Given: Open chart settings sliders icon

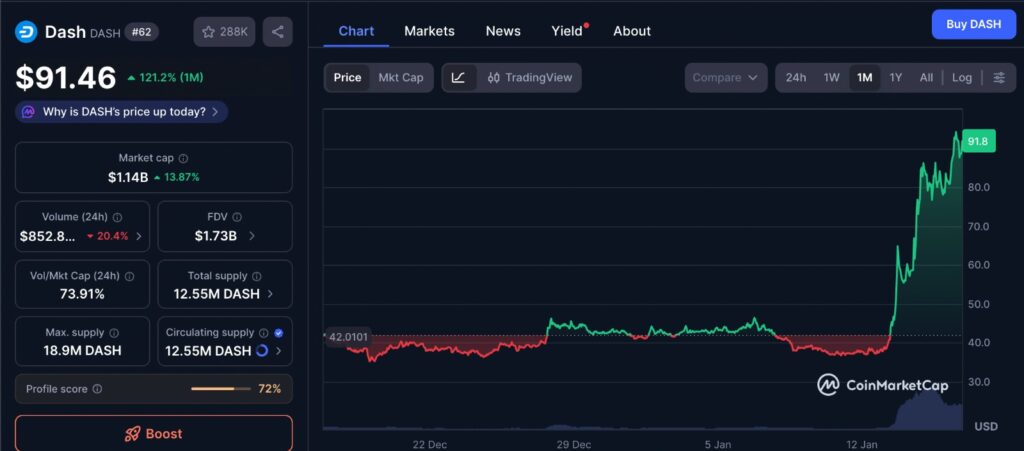Looking at the screenshot, I should point(999,78).
